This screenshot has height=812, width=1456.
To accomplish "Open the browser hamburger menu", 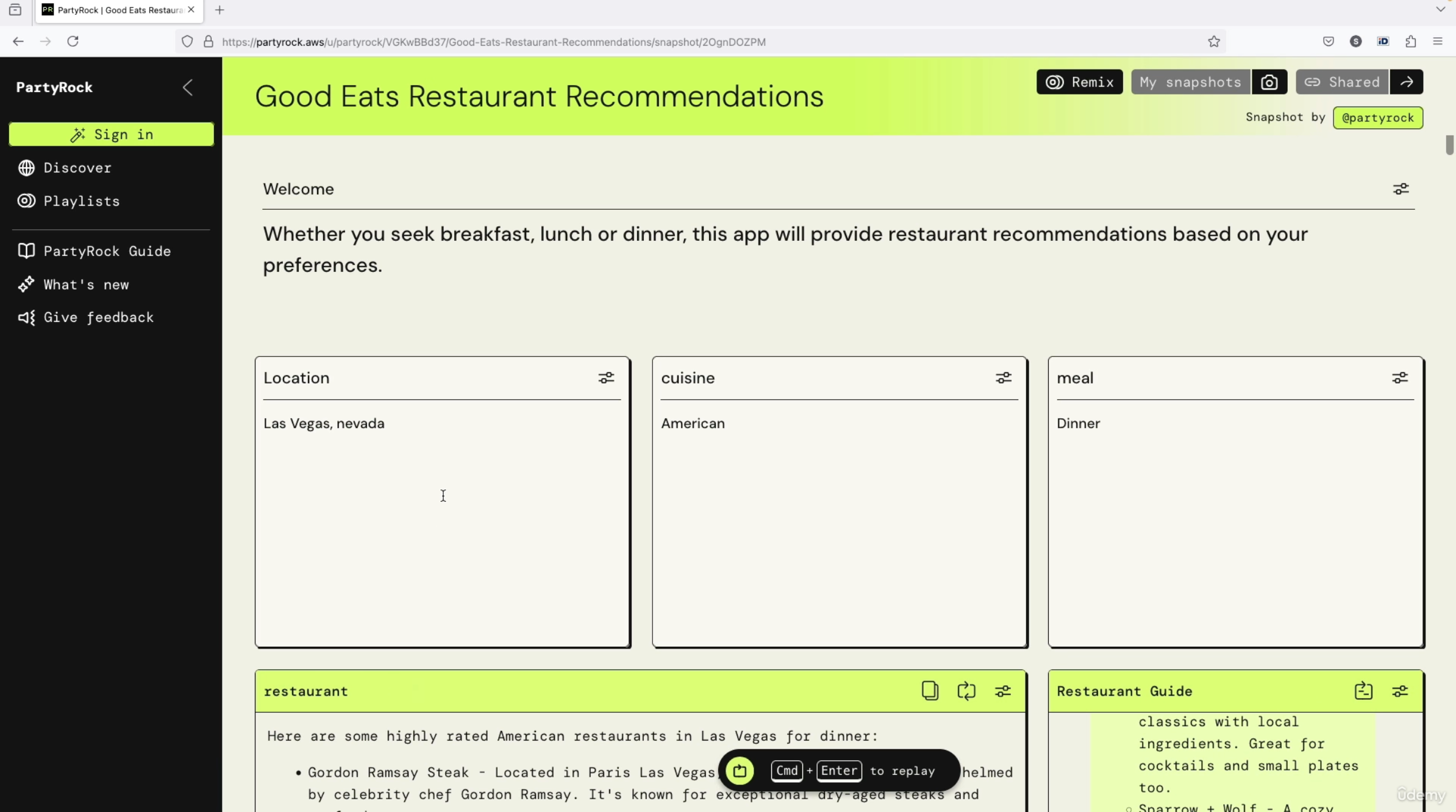I will [1438, 41].
